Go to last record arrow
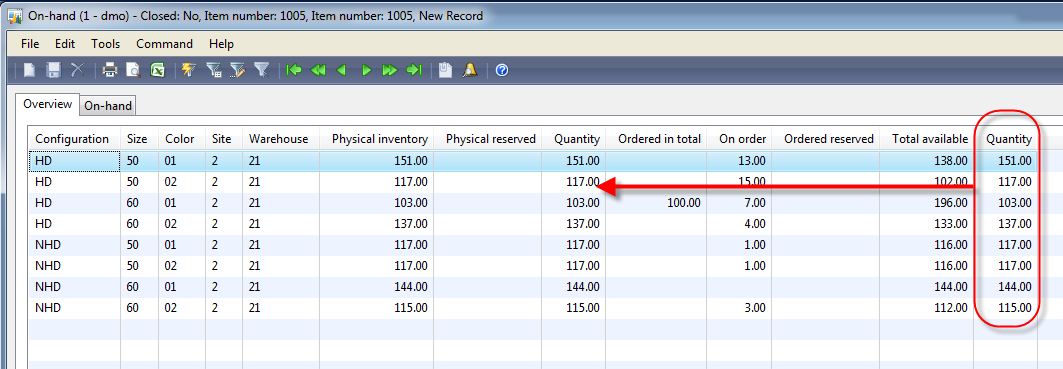The image size is (1063, 369). point(414,70)
